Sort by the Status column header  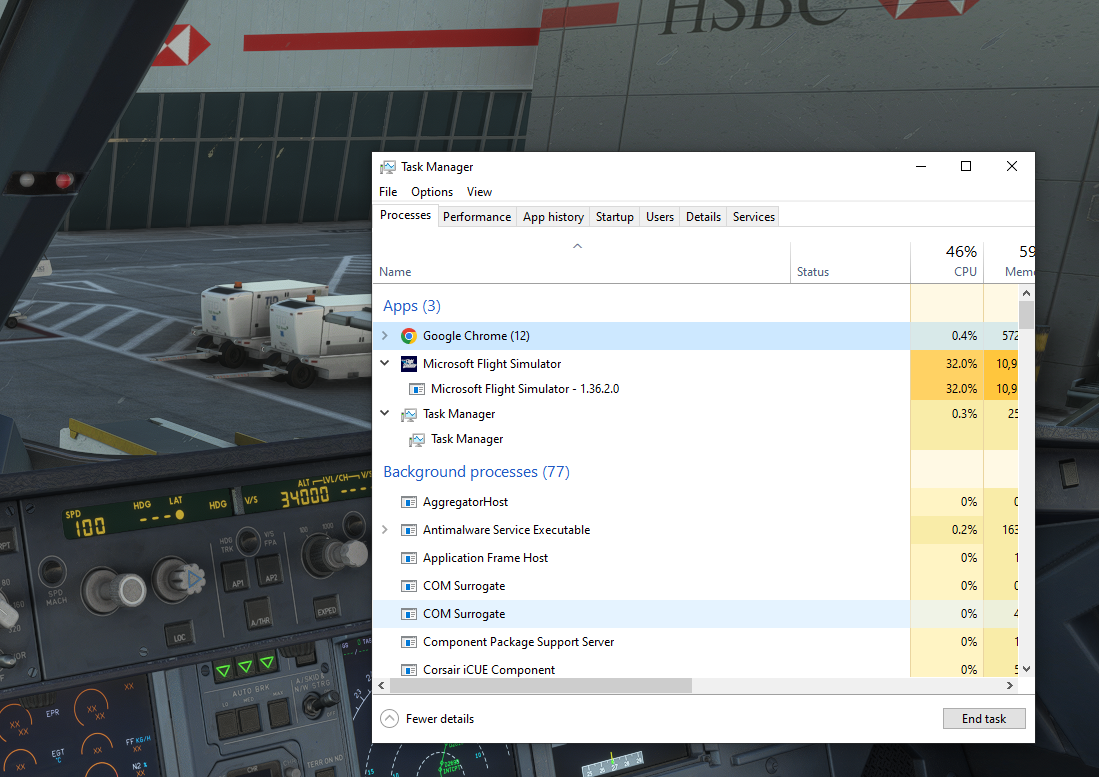coord(850,263)
